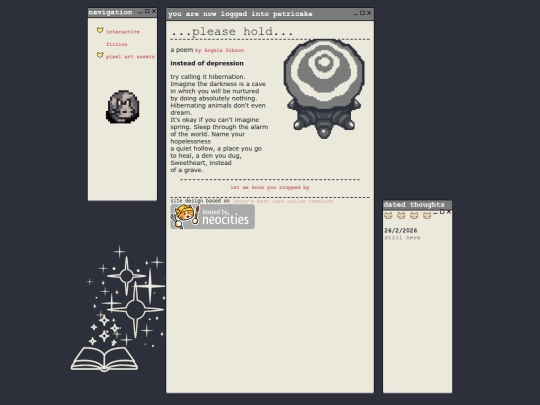Minimize the 'logged into petricake' window
Screen dimensions: 540x405
pos(356,14)
